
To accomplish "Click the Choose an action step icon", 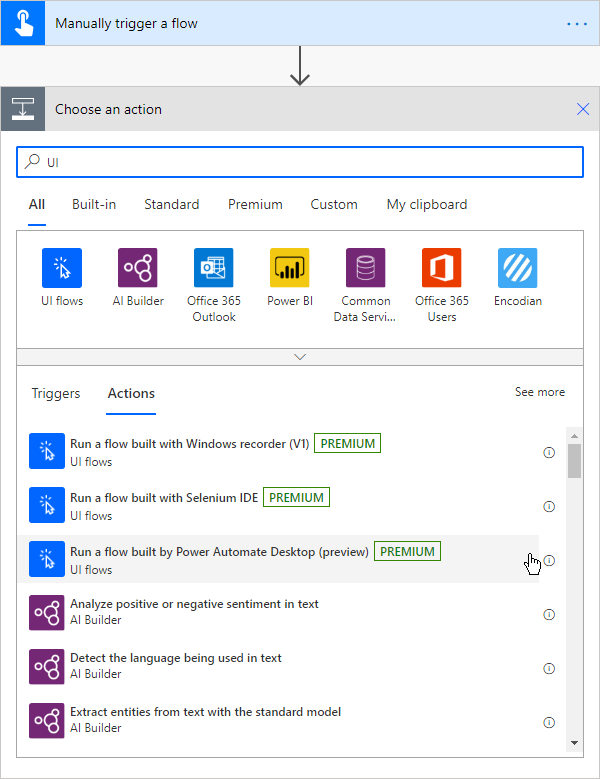I will [23, 109].
